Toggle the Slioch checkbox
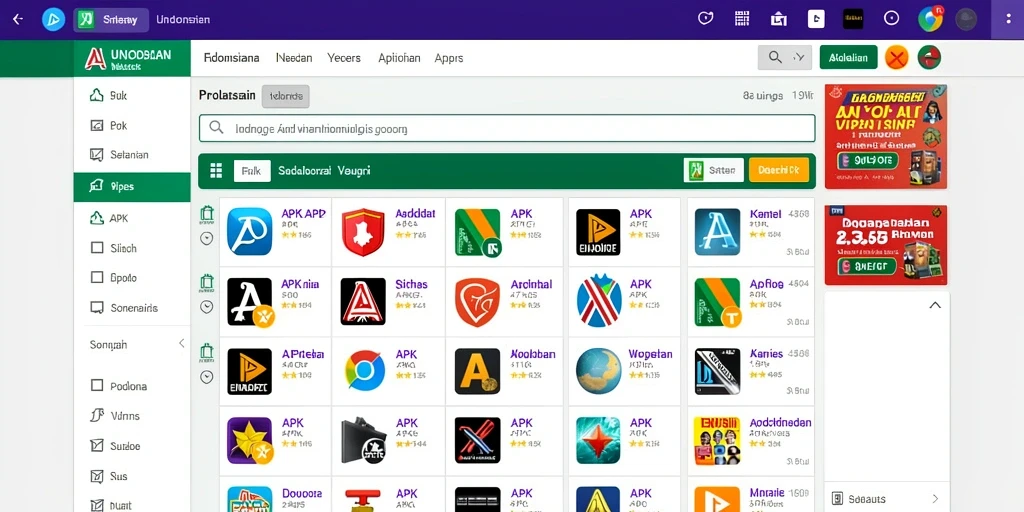 97,248
